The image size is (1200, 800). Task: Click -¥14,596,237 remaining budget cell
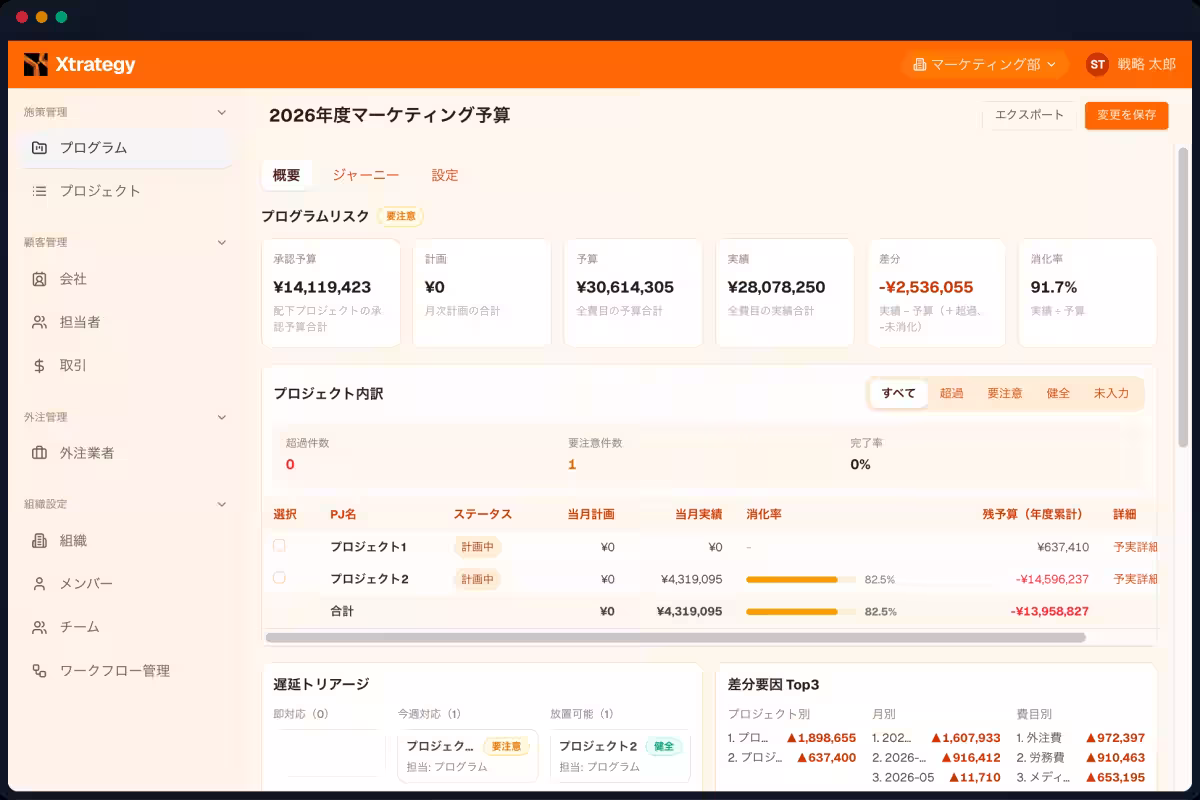pos(1052,579)
